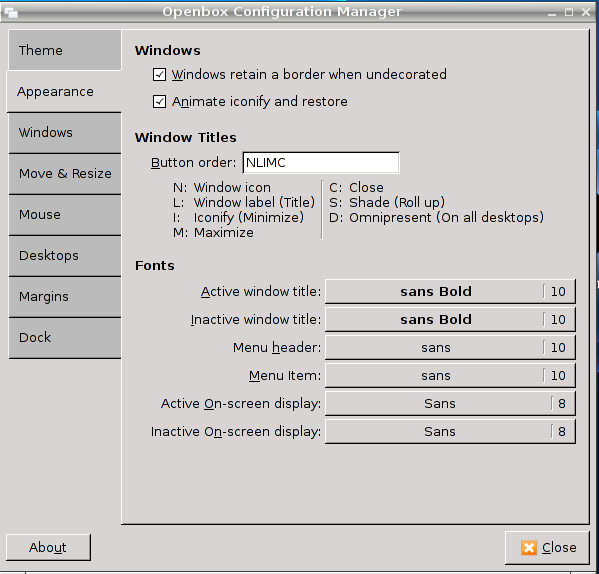Open the Desktops tab

coord(65,255)
